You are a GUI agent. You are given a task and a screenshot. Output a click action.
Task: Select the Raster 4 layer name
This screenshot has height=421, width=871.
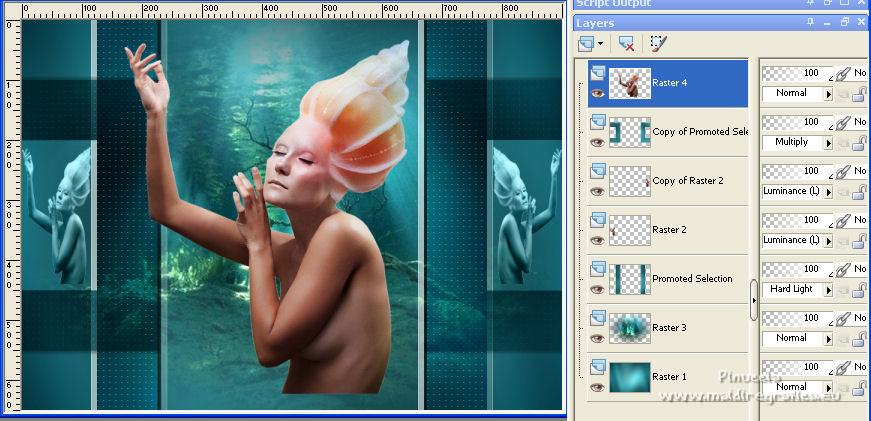click(669, 83)
